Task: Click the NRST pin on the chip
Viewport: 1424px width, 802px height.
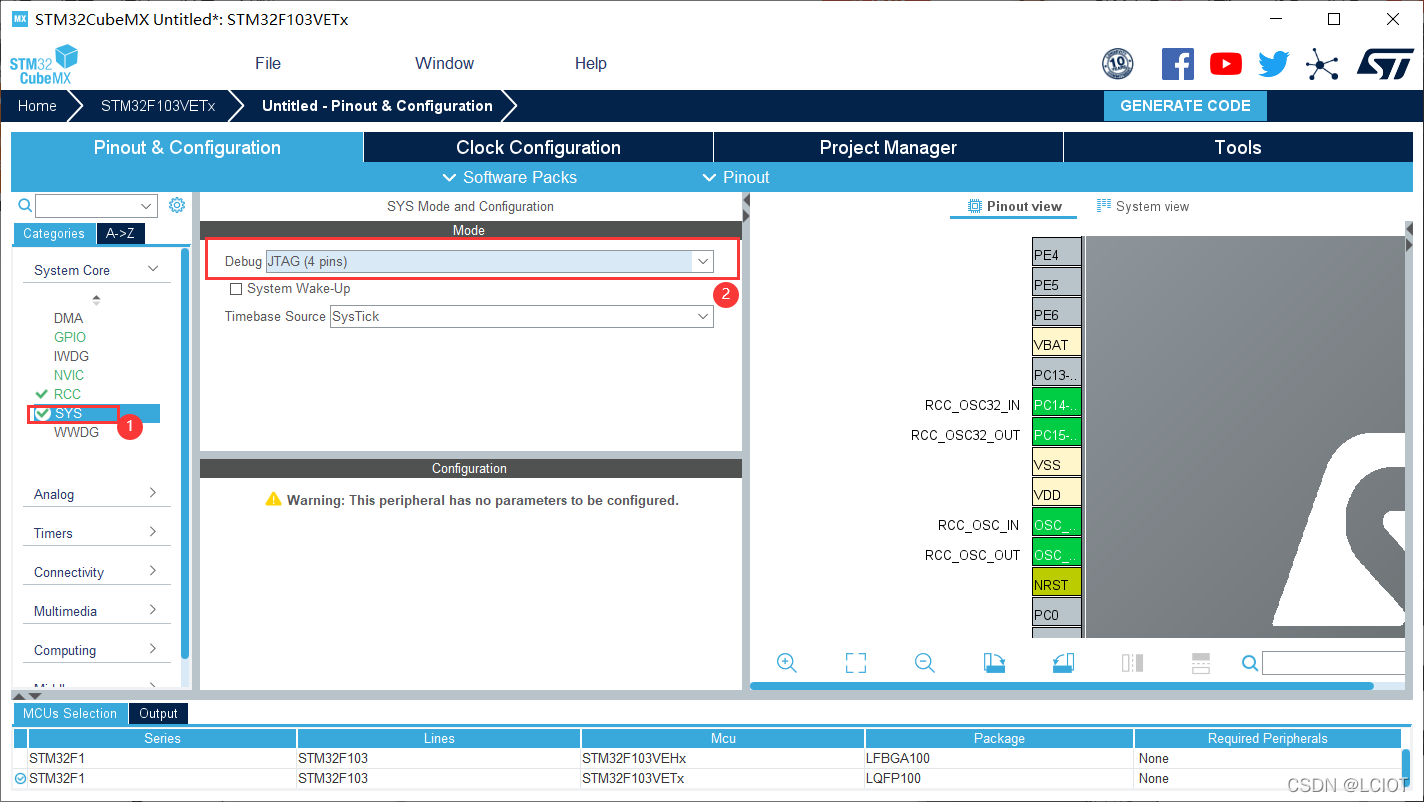Action: point(1057,584)
